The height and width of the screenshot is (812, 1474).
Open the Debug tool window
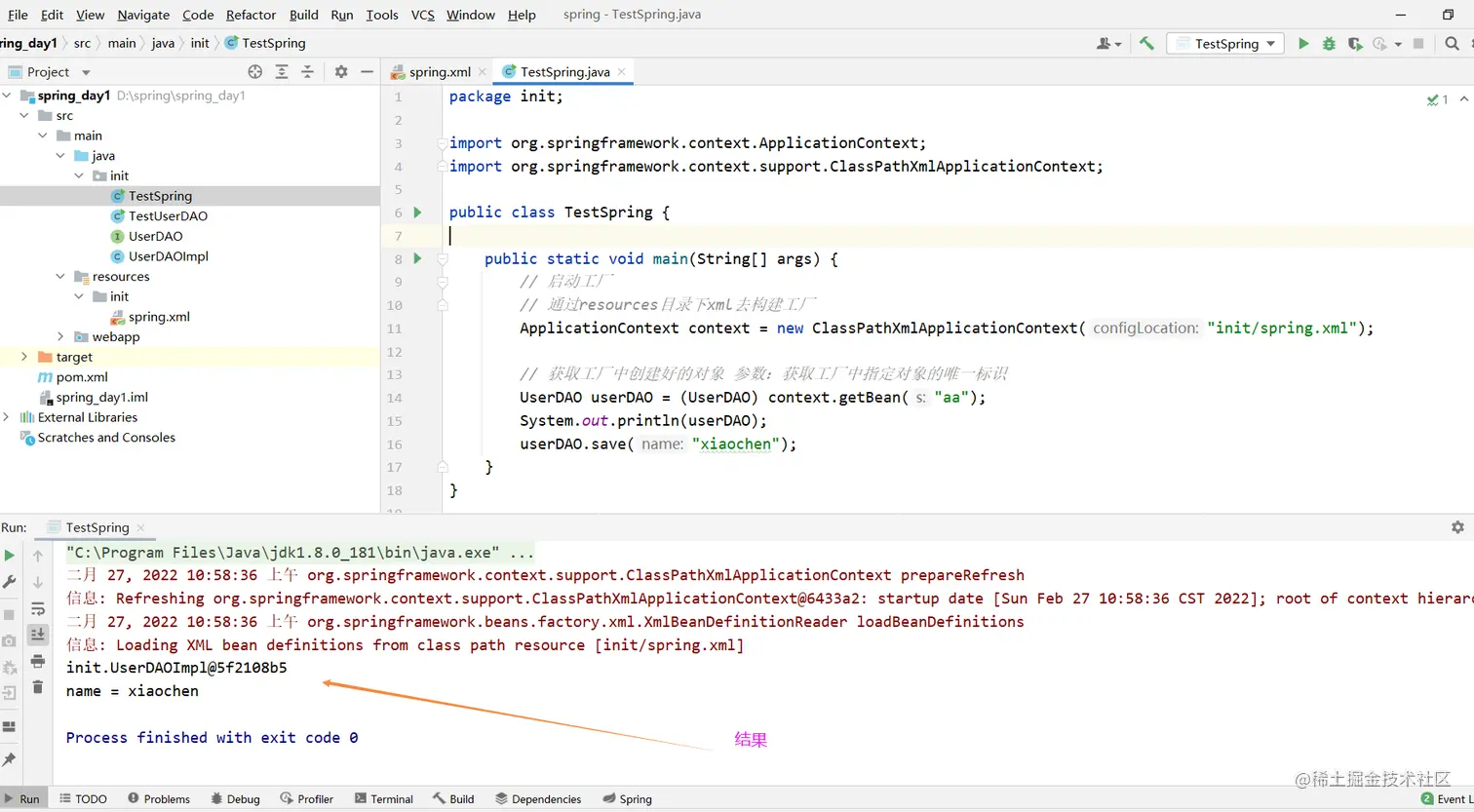[x=235, y=798]
